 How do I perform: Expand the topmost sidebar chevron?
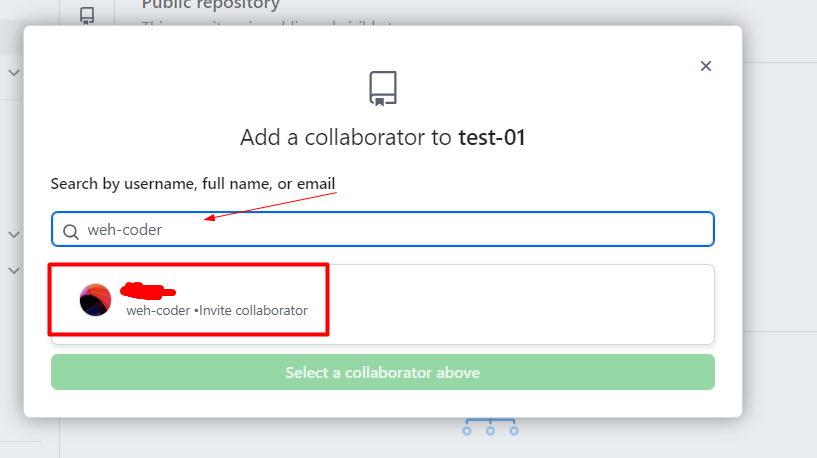point(14,72)
